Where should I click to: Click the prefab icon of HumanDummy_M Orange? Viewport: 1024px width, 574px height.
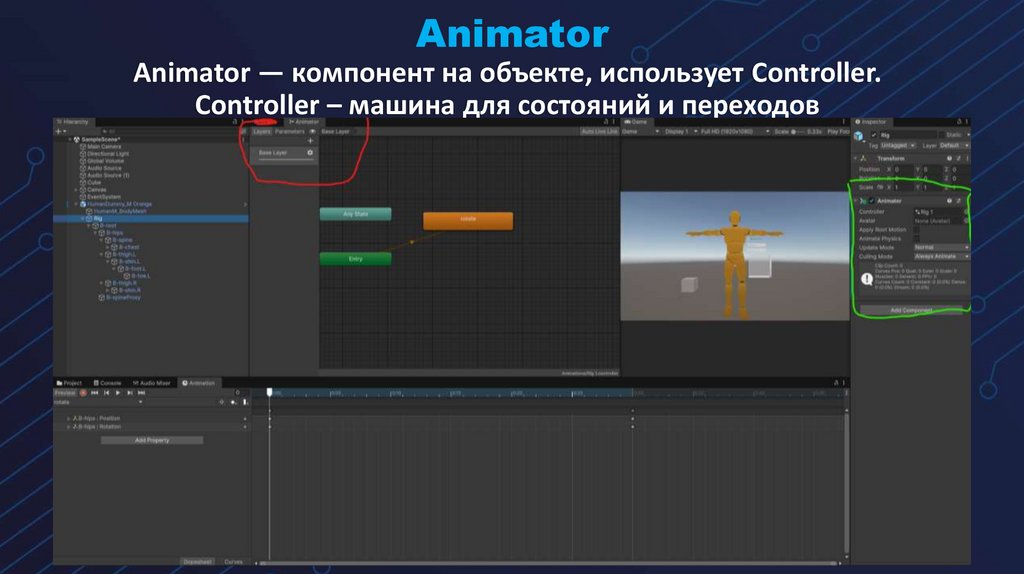83,204
